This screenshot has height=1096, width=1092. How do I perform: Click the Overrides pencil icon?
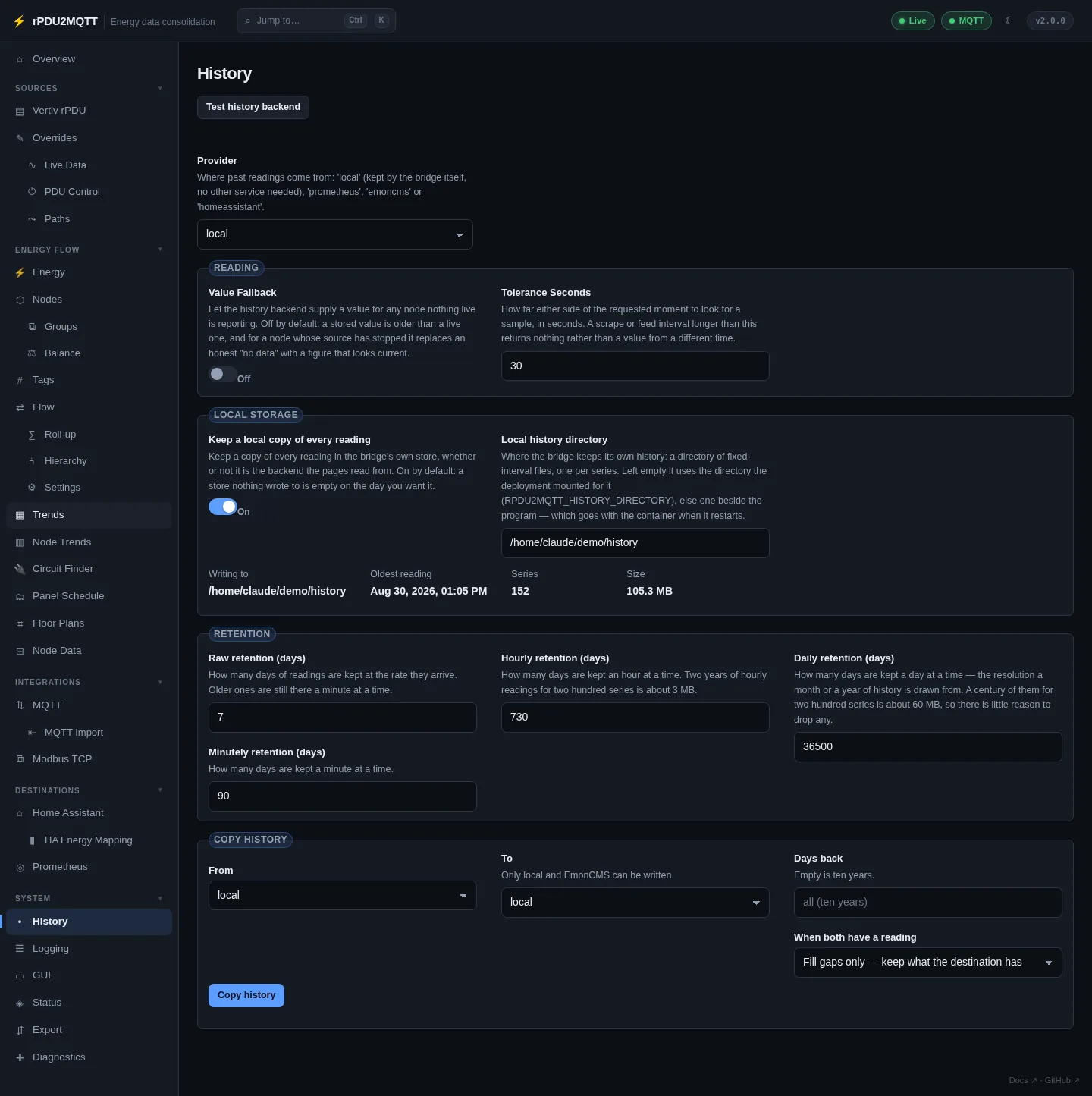click(x=20, y=138)
